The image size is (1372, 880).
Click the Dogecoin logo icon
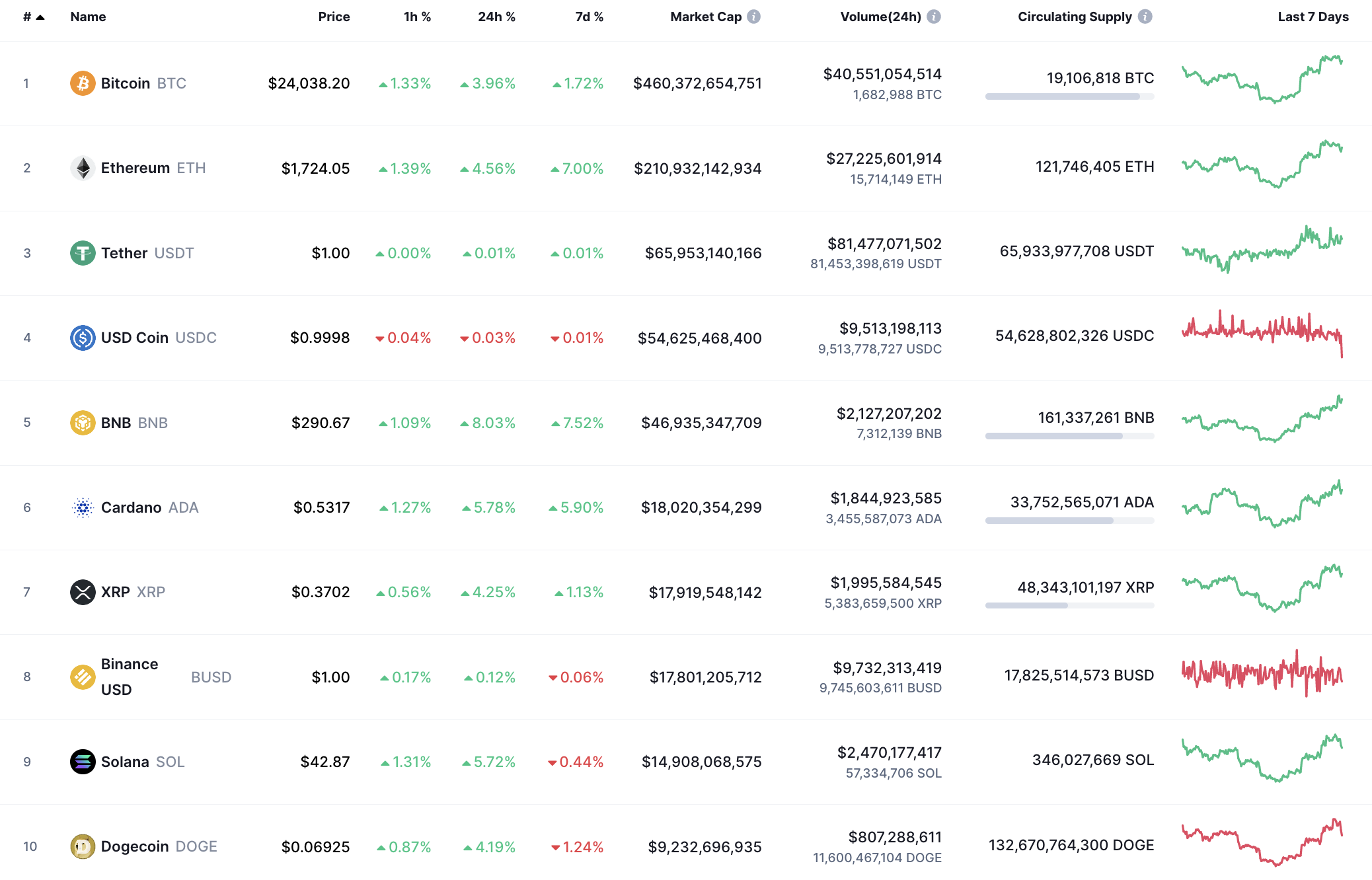[82, 846]
